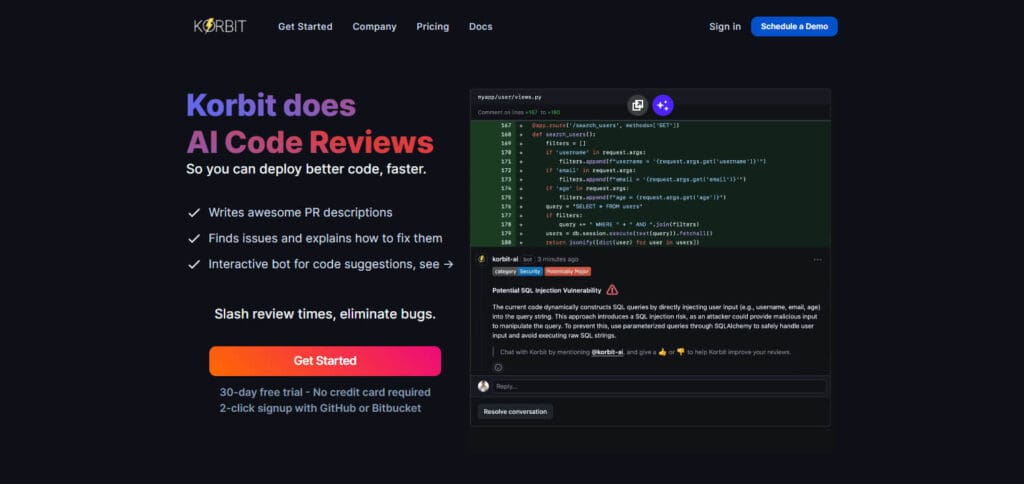Click into the Reply input field
Screen dimensions: 1024x484
(x=658, y=387)
